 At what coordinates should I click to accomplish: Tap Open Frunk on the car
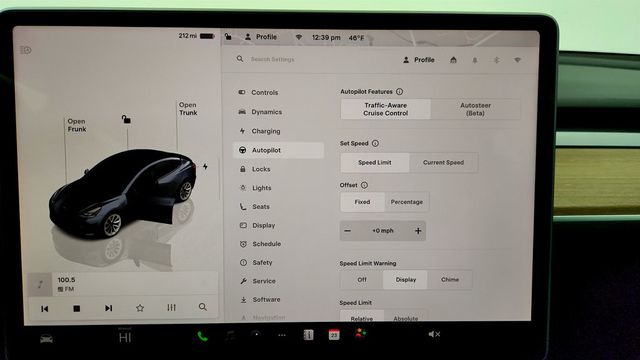coord(76,125)
